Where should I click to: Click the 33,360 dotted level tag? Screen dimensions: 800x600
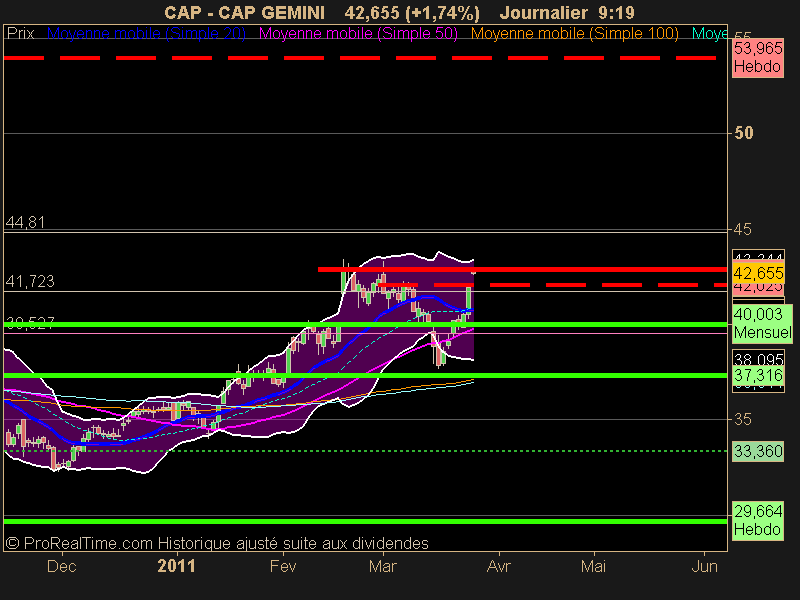(x=758, y=451)
